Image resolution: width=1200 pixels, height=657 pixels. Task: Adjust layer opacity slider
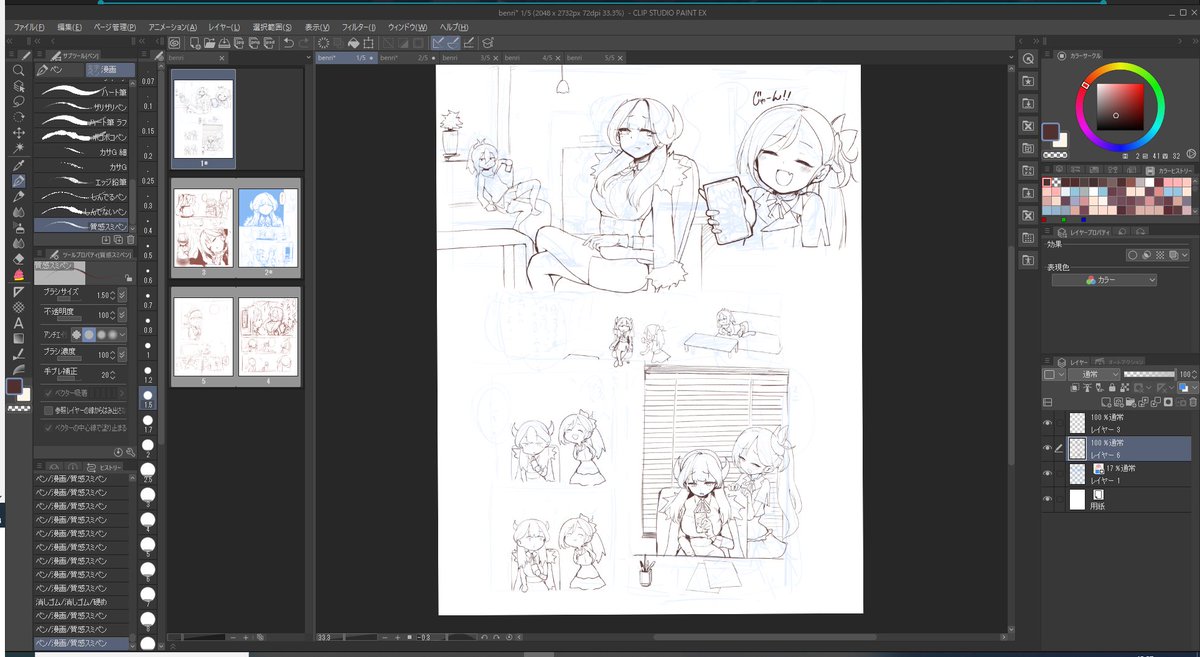[x=1147, y=374]
